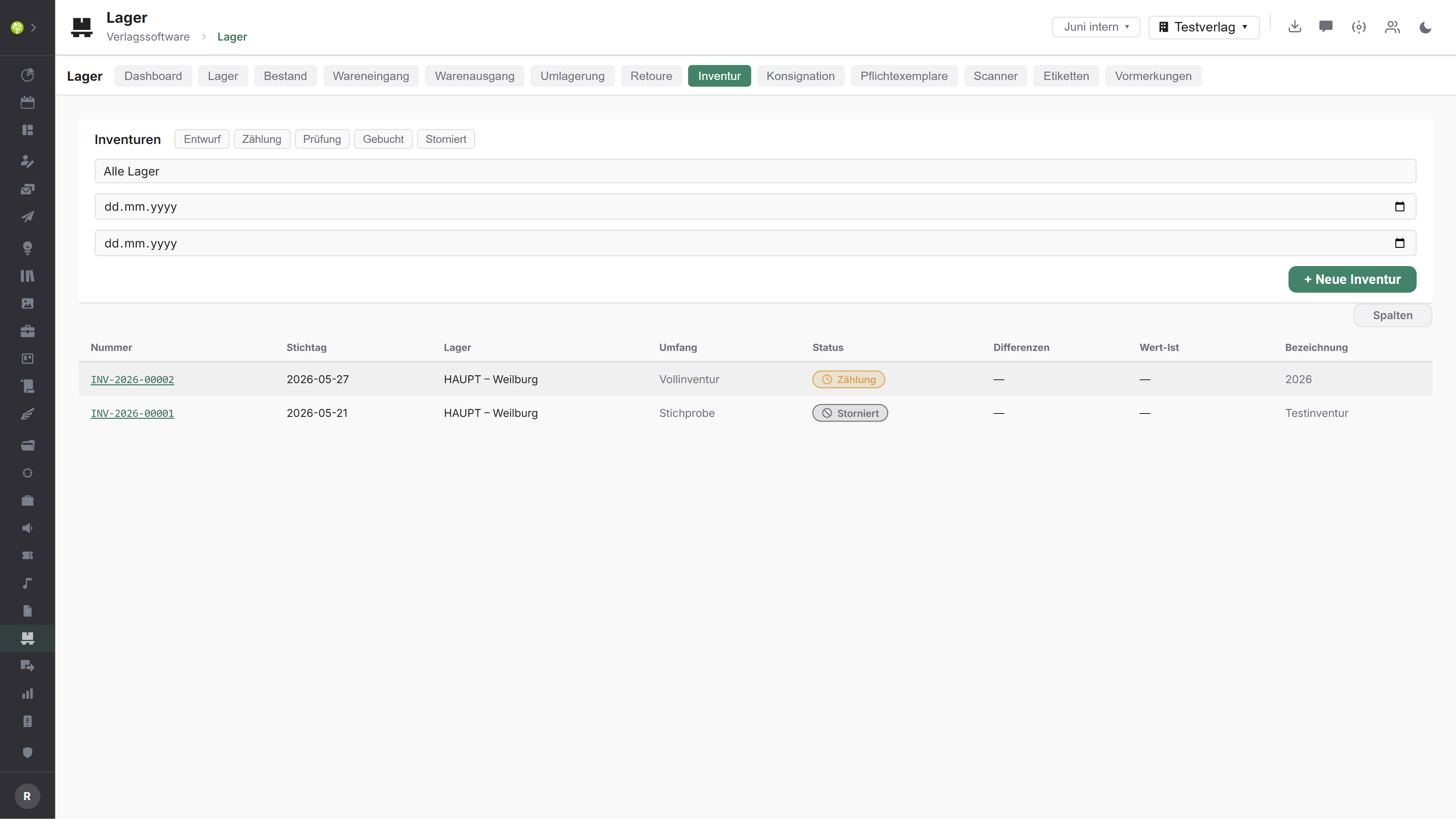Image resolution: width=1456 pixels, height=819 pixels.
Task: Open the user avatar R
Action: pyautogui.click(x=27, y=796)
